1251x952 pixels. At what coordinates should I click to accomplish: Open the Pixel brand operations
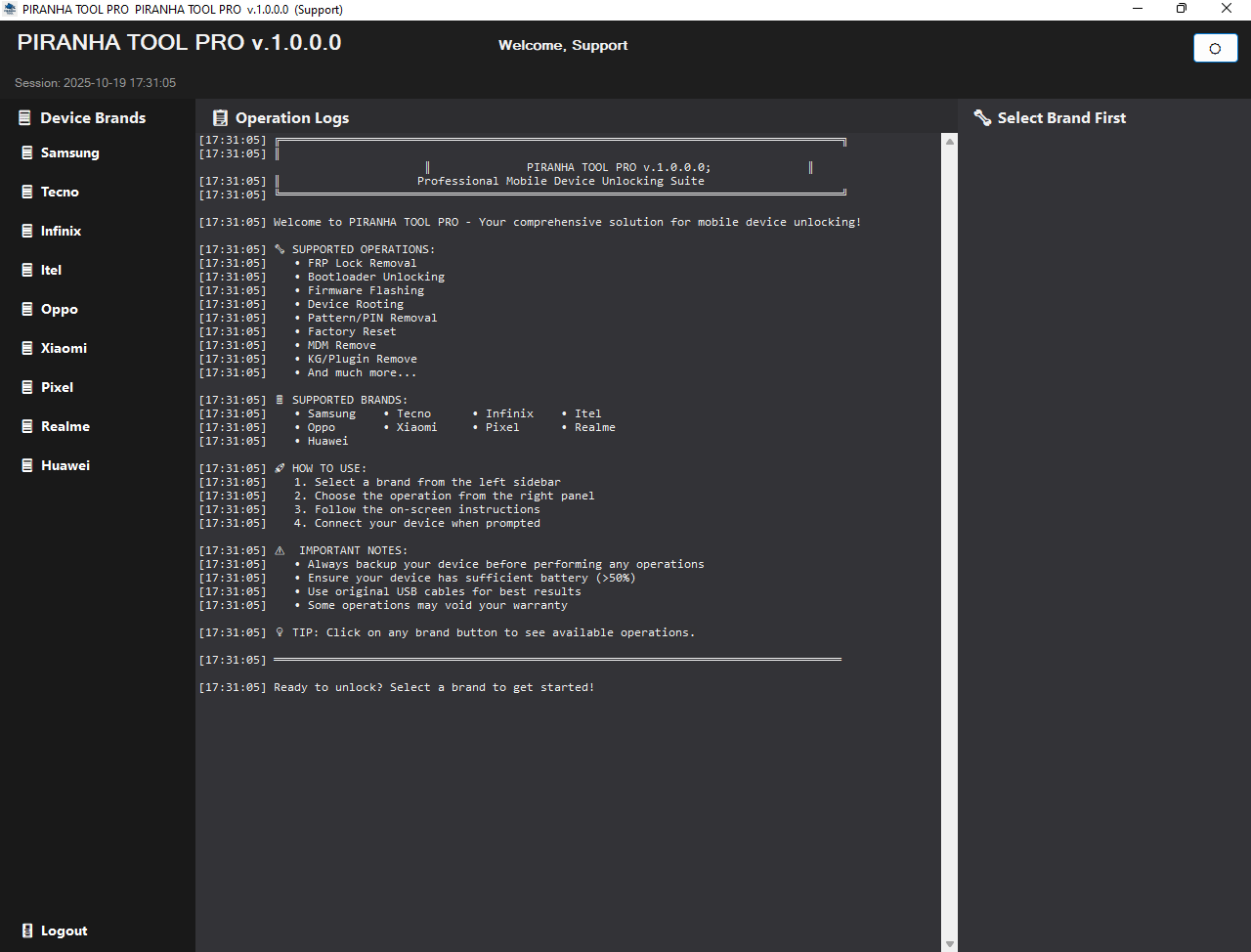57,387
